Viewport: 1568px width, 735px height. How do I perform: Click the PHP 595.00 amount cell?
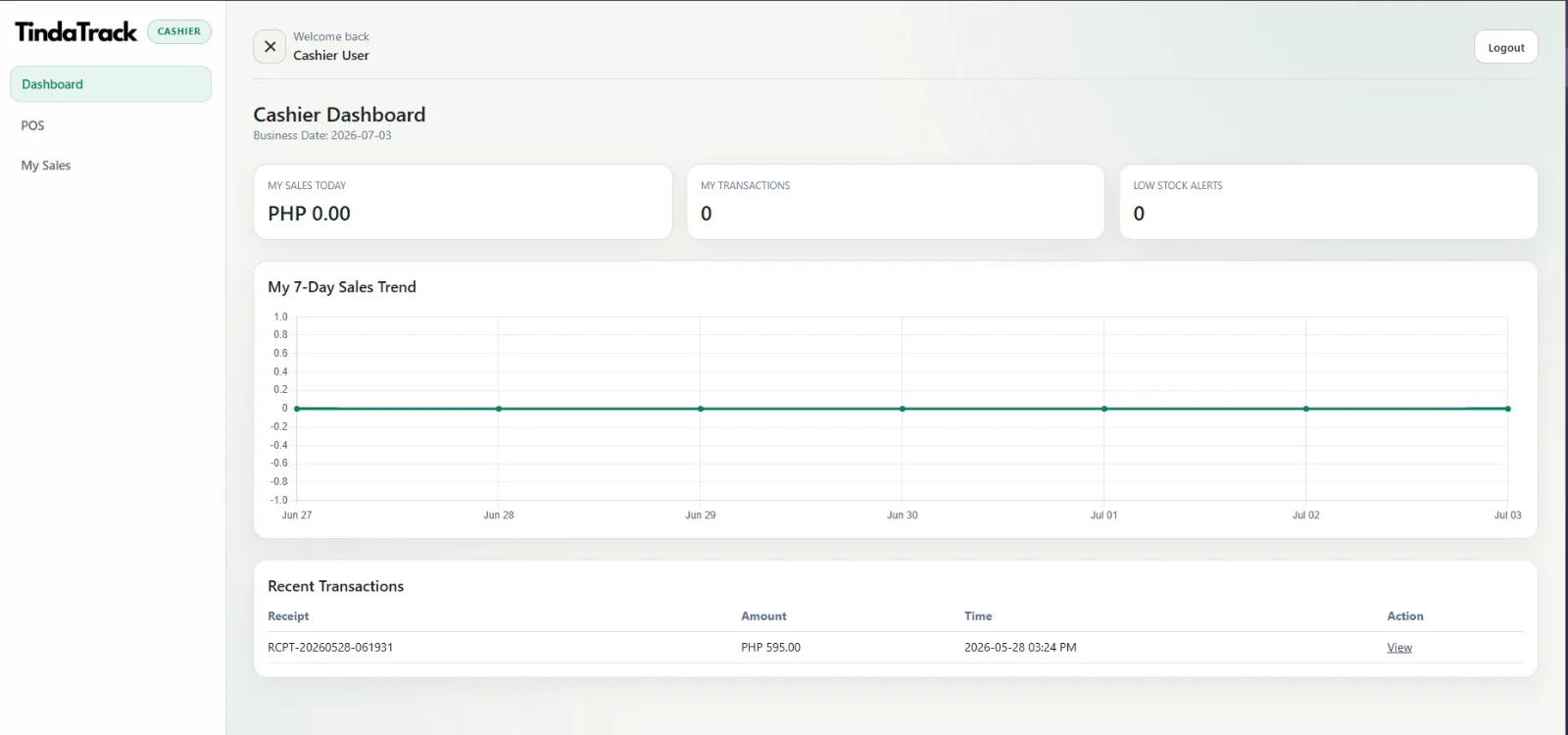770,648
